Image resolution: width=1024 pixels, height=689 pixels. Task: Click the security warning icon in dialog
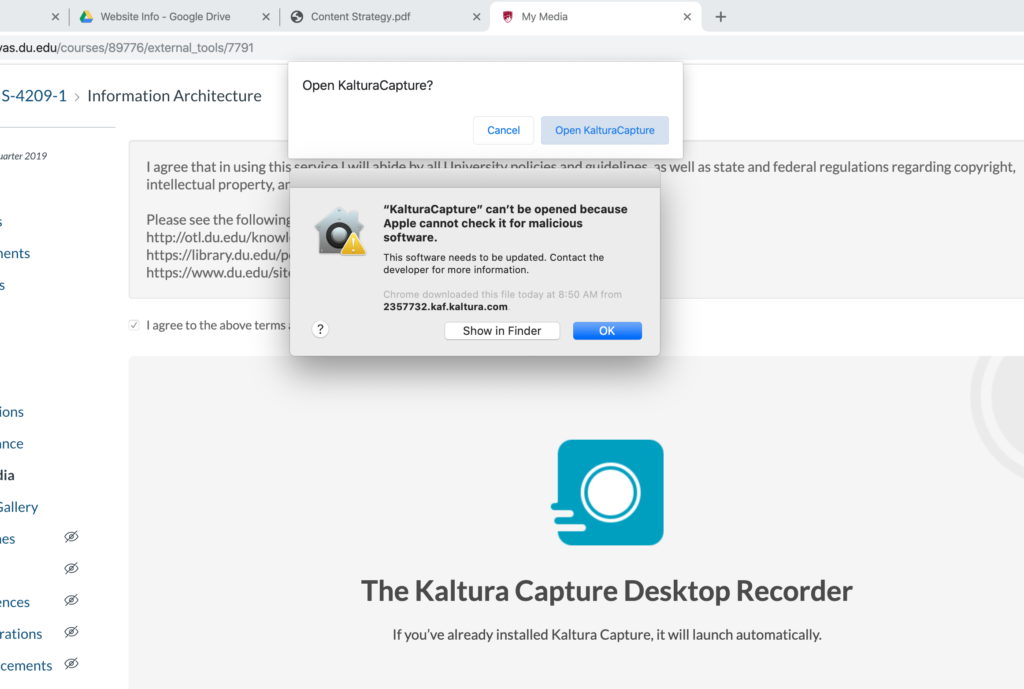(x=339, y=232)
